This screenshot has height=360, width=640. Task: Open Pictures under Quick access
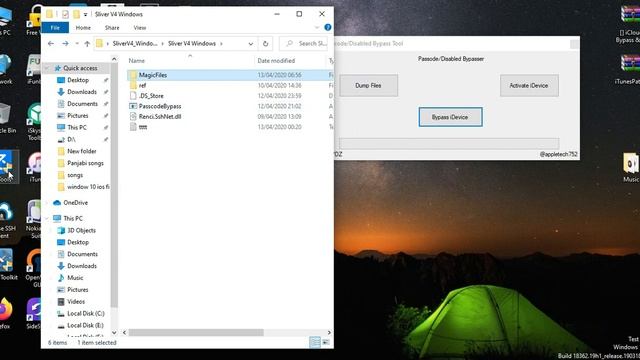tap(78, 116)
